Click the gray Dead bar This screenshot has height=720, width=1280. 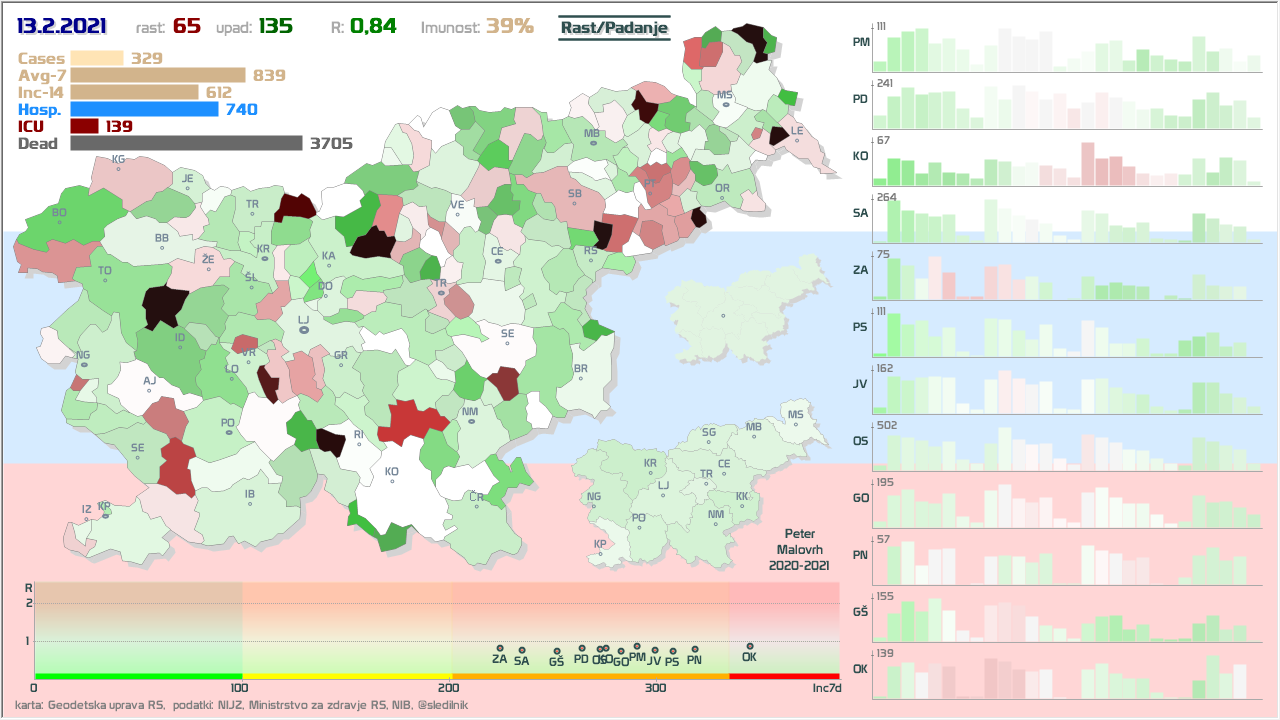point(186,143)
